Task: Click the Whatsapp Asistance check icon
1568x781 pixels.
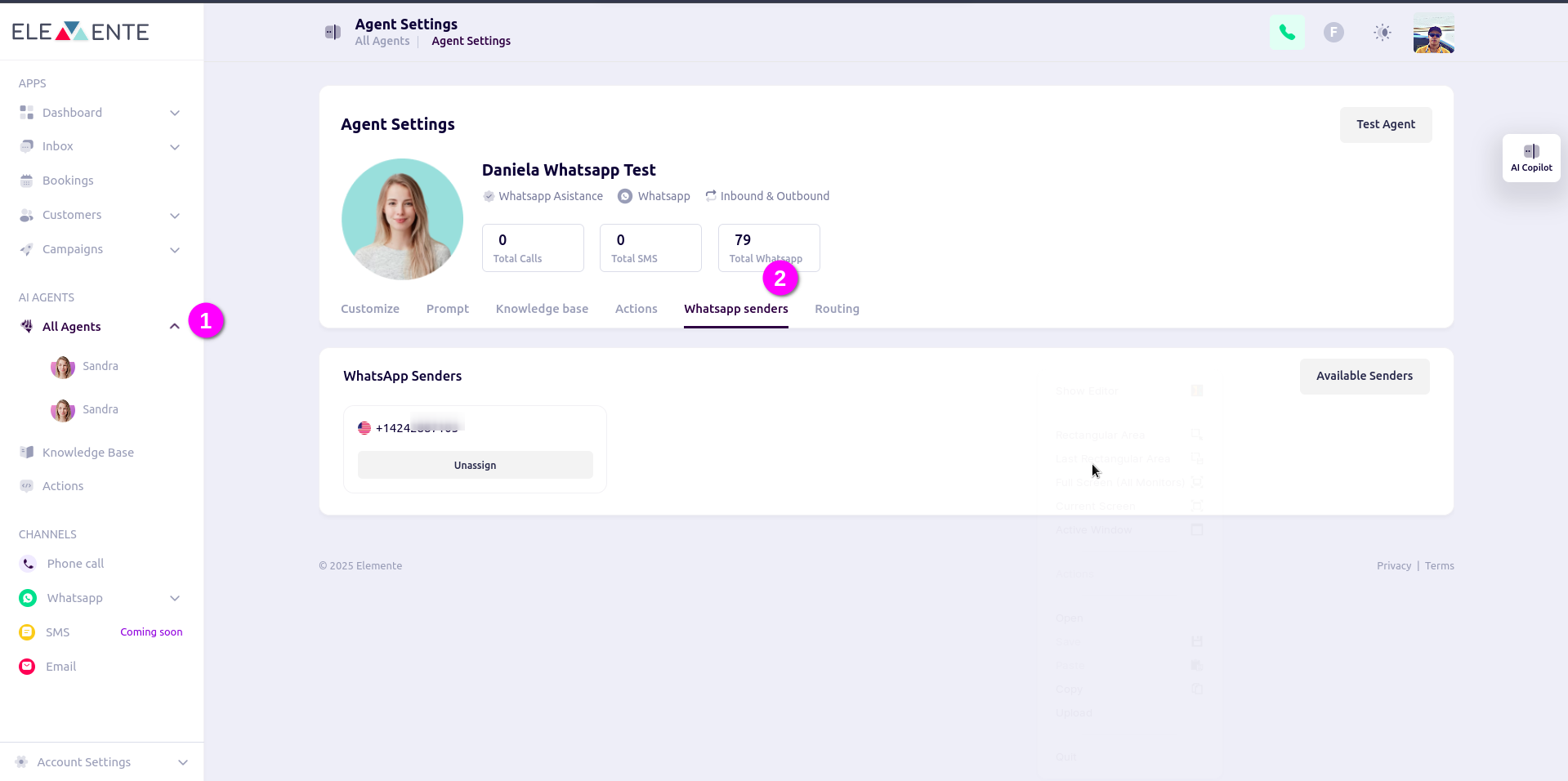Action: [x=489, y=196]
